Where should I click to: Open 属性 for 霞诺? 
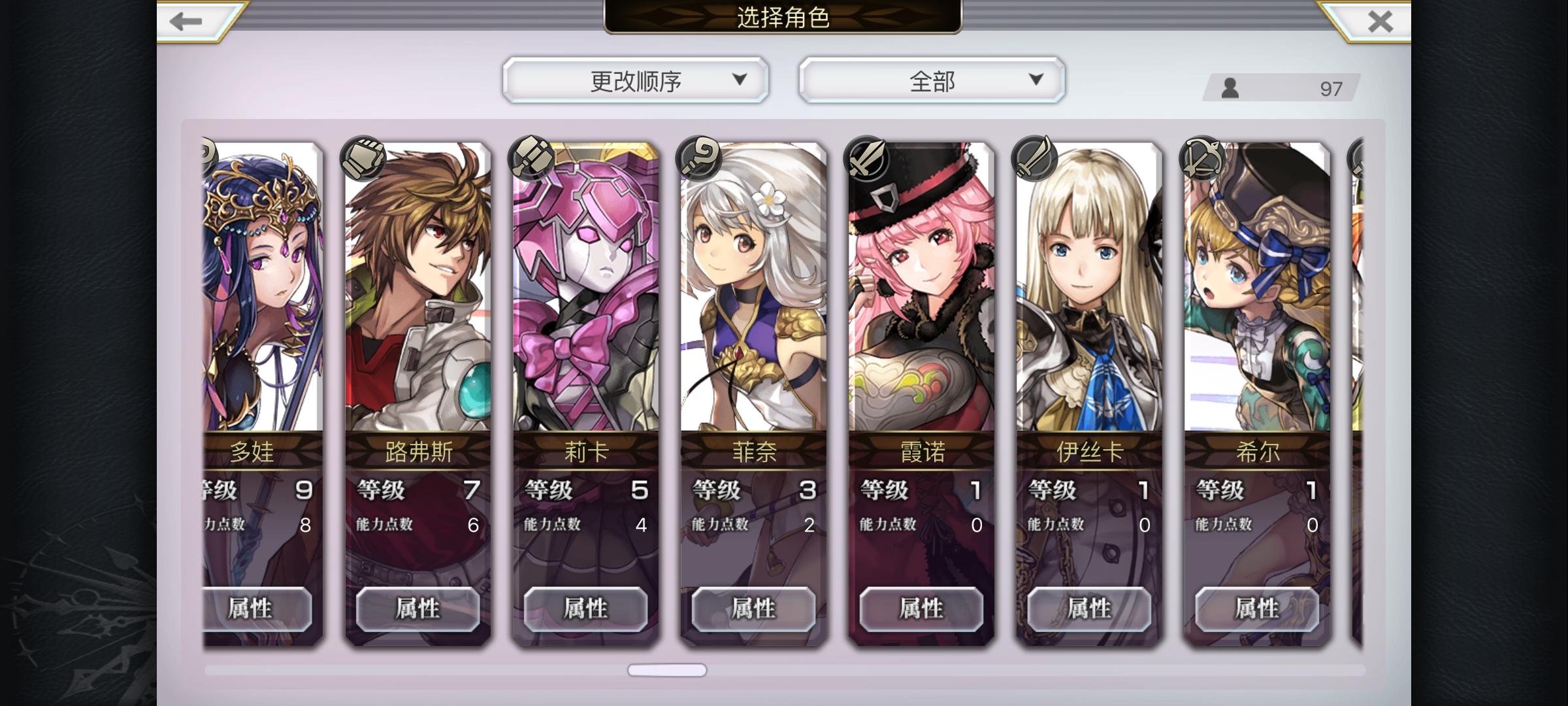[x=921, y=609]
